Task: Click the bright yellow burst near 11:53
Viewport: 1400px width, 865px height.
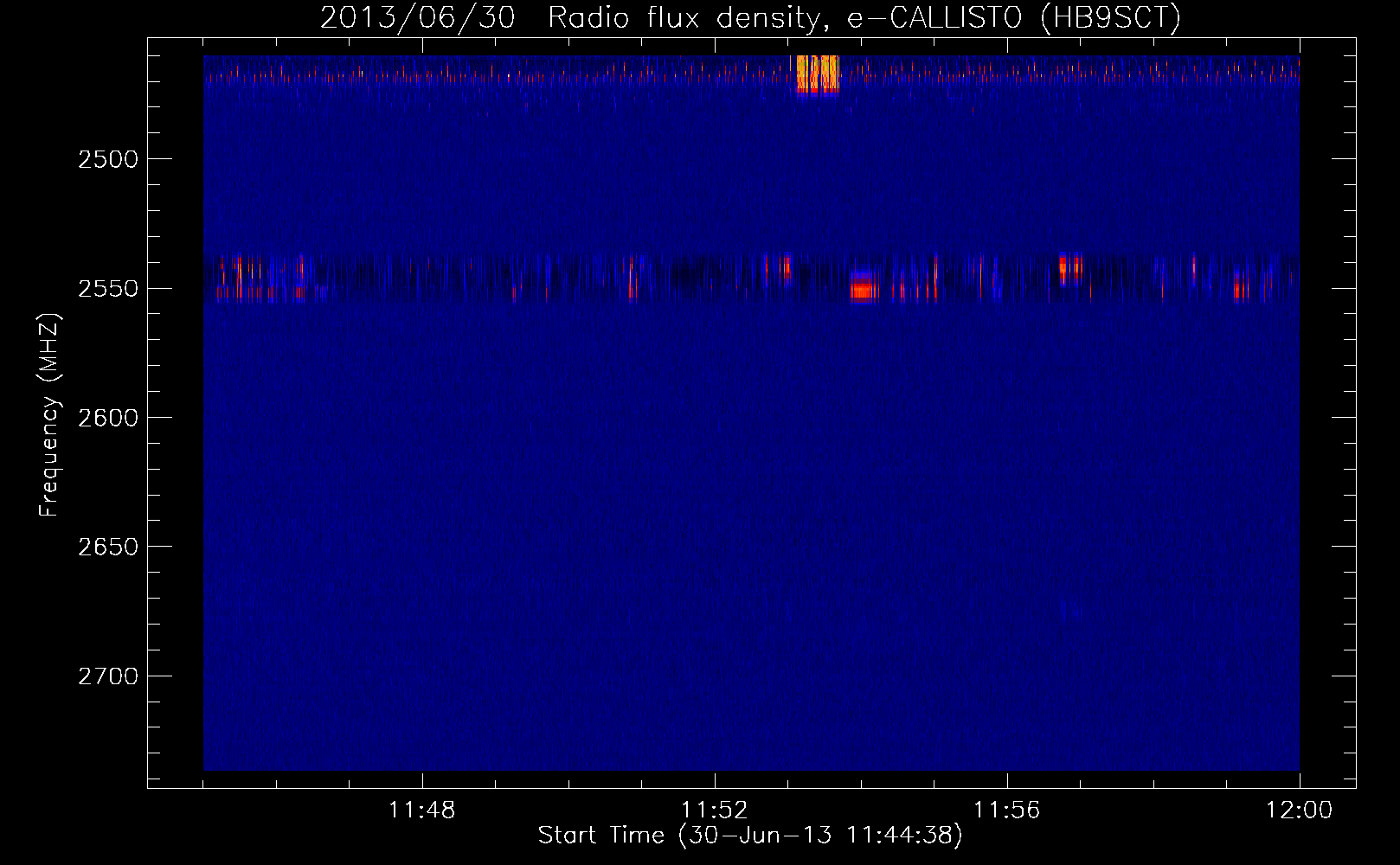Action: click(817, 74)
